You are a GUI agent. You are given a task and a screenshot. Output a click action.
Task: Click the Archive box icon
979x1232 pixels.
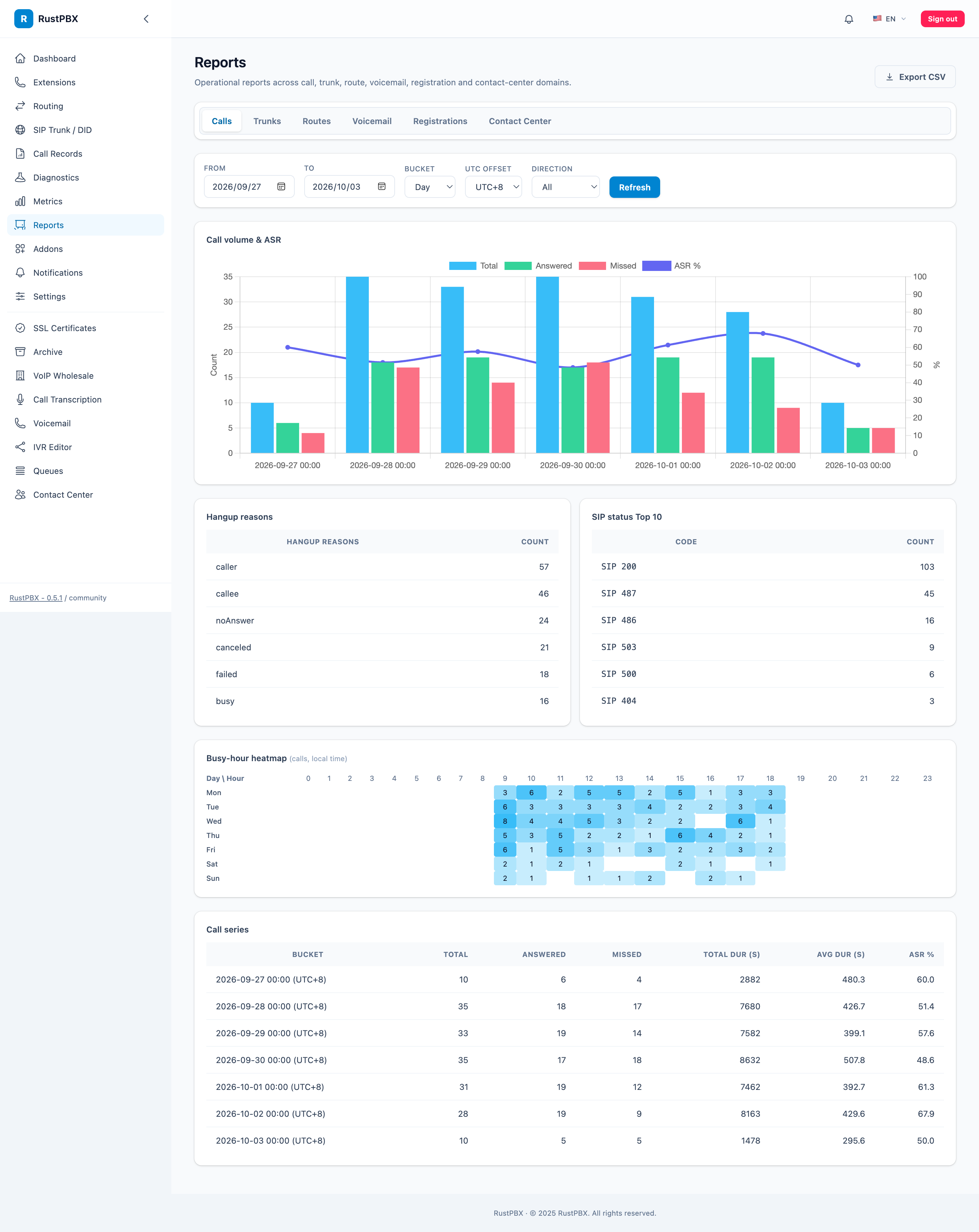point(20,352)
